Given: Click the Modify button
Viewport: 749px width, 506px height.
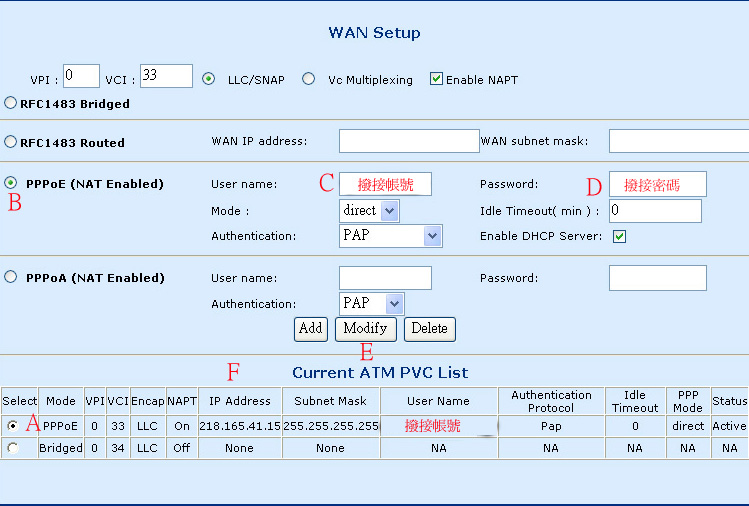Looking at the screenshot, I should pyautogui.click(x=365, y=328).
